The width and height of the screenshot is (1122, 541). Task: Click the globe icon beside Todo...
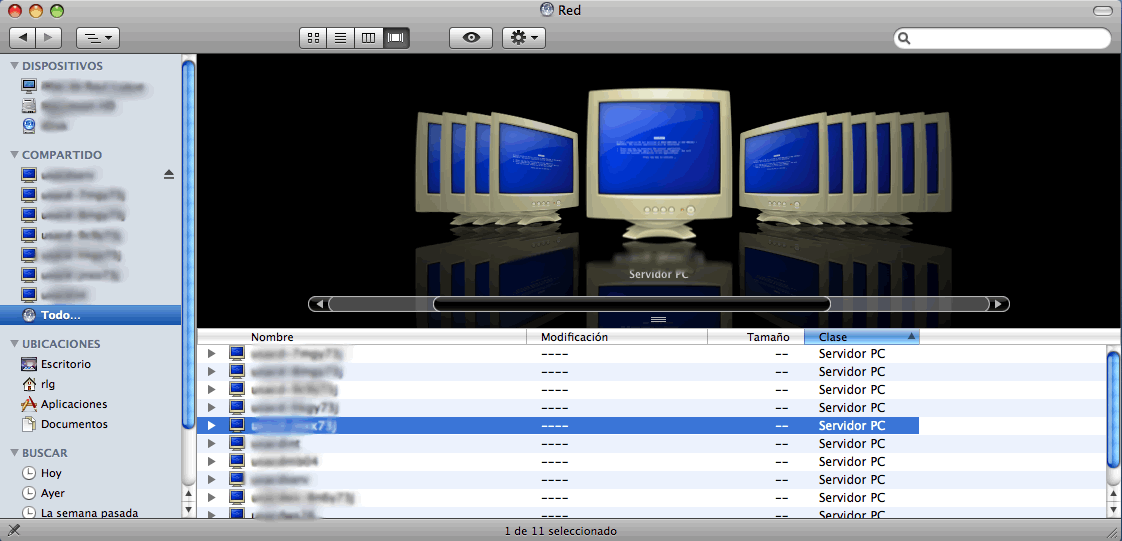(29, 315)
